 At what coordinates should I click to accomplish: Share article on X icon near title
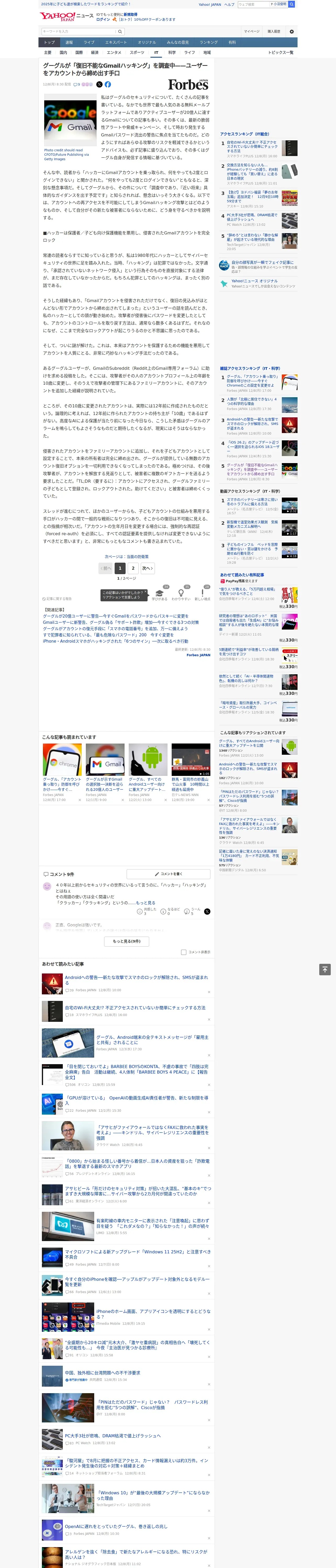coord(99,85)
